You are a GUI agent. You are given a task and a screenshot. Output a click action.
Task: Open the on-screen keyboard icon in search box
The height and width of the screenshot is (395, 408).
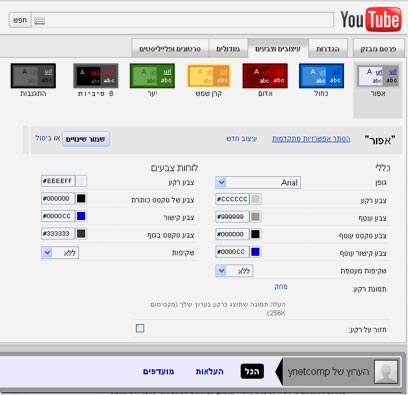click(x=39, y=21)
